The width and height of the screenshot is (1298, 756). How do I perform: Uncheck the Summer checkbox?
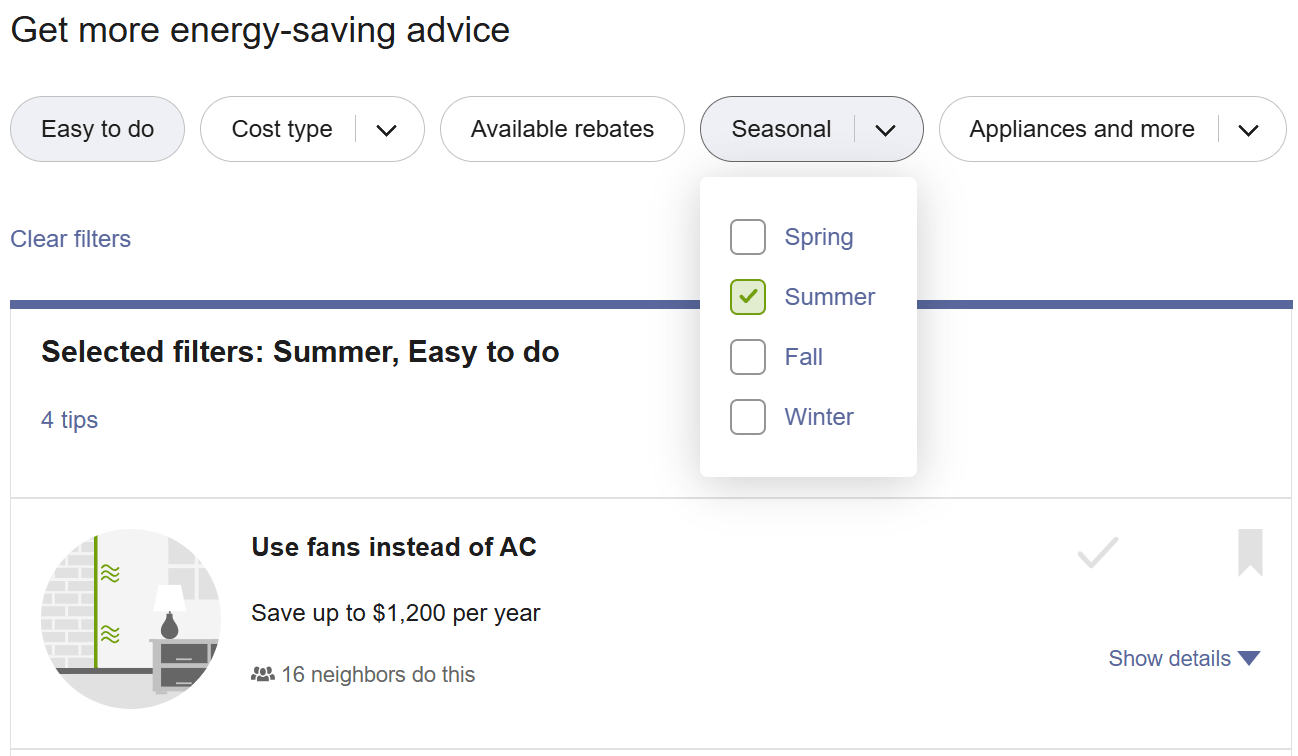click(x=747, y=297)
